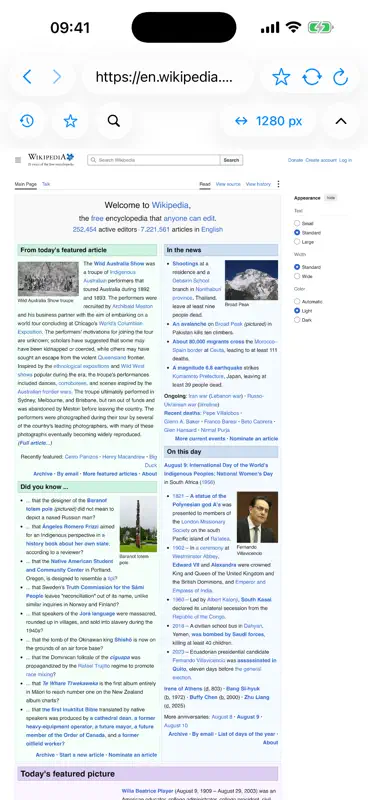
Task: Open Wikipedia hamburger main menu
Action: 18,160
